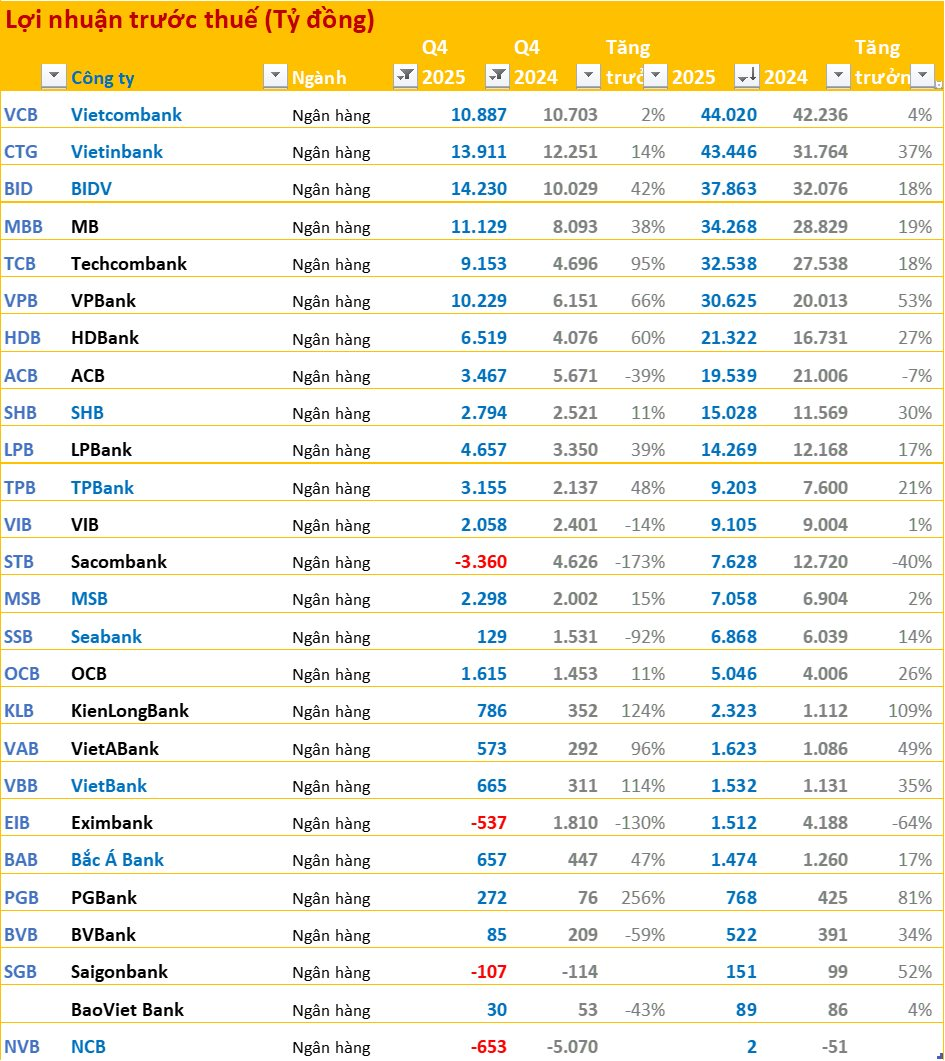Open the last Tăng trưởng column filter
945x1061 pixels.
point(923,77)
